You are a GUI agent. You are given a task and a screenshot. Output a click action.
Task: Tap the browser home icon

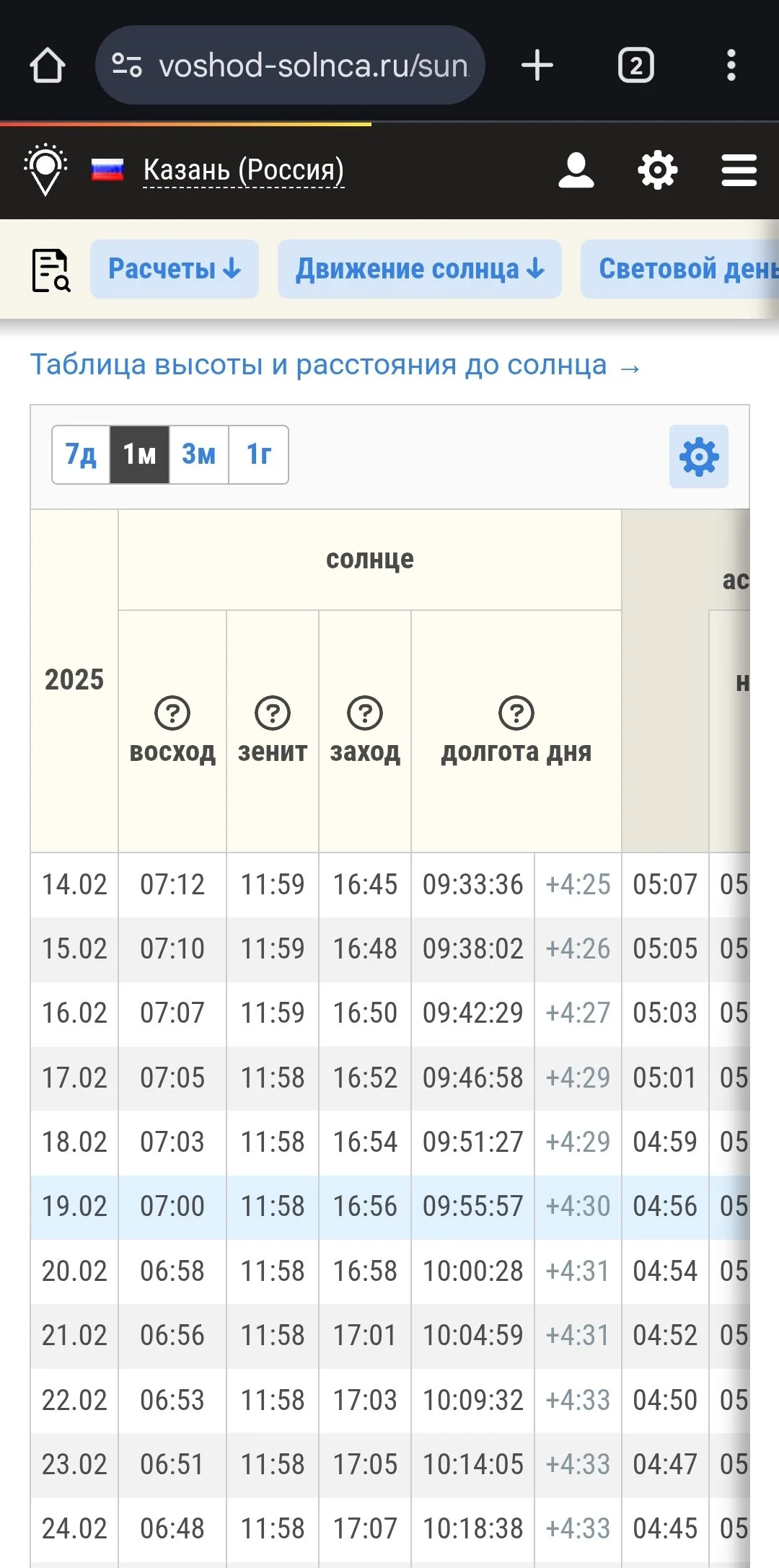[x=48, y=66]
